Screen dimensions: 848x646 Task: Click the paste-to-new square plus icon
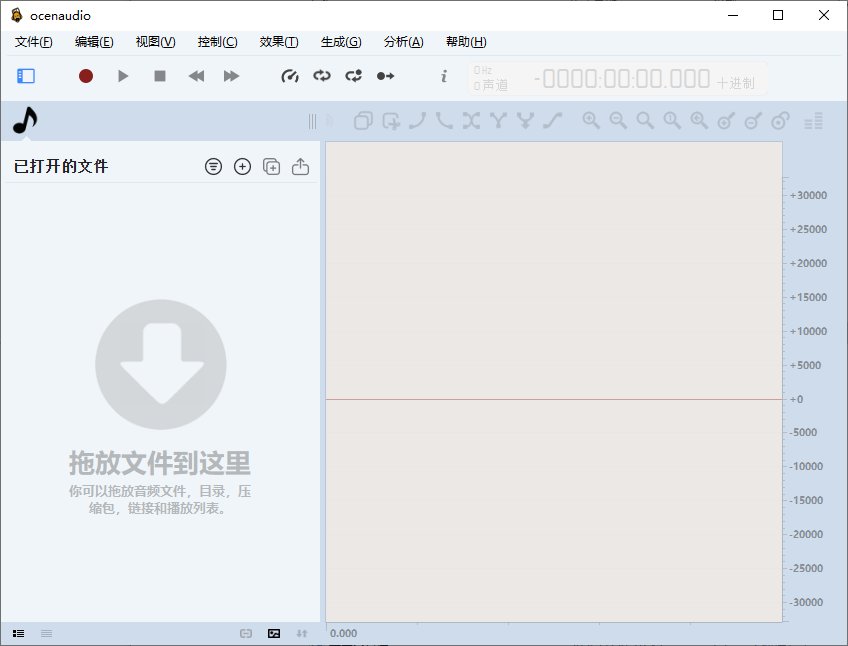(391, 121)
